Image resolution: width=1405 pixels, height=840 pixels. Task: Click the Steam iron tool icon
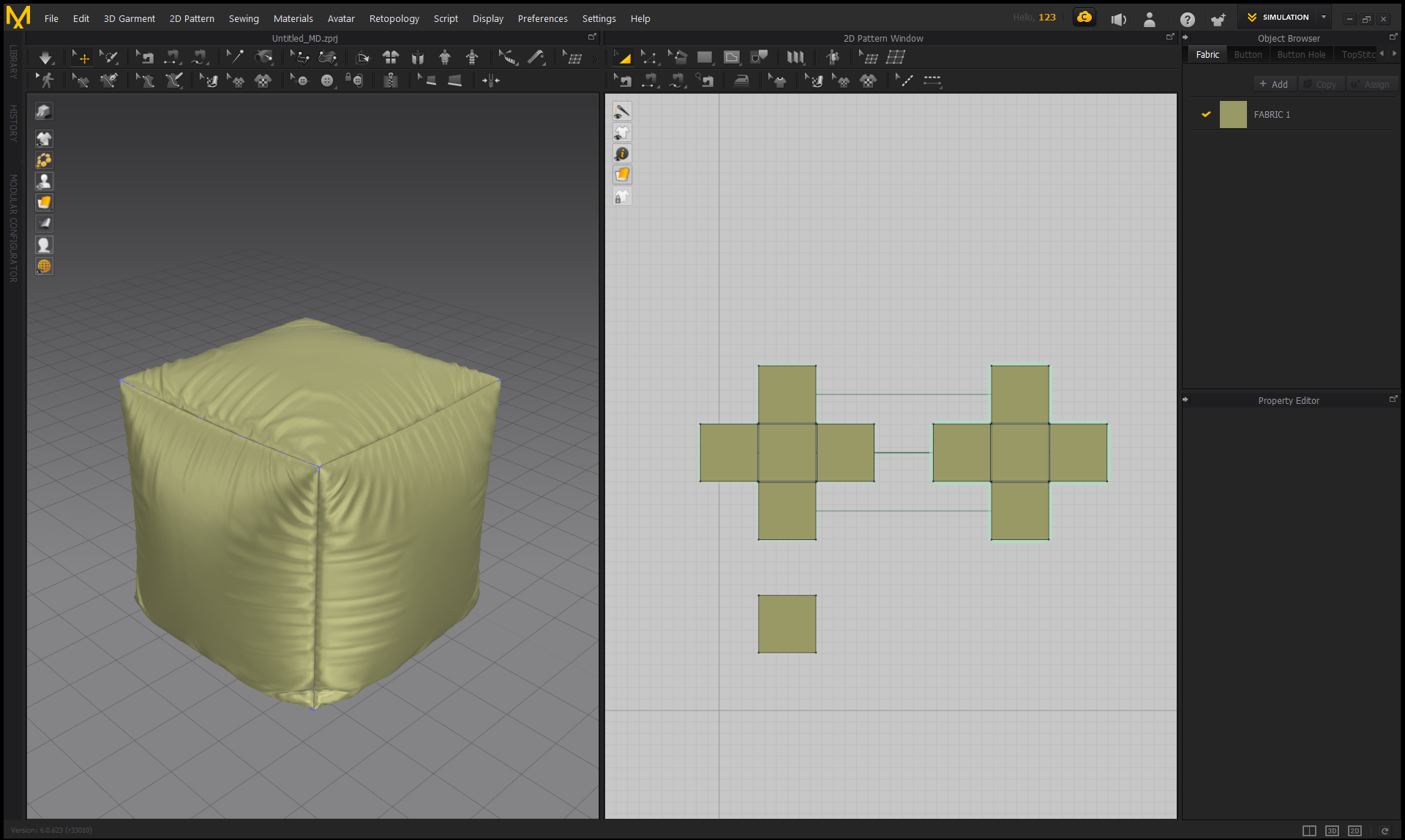tap(741, 80)
